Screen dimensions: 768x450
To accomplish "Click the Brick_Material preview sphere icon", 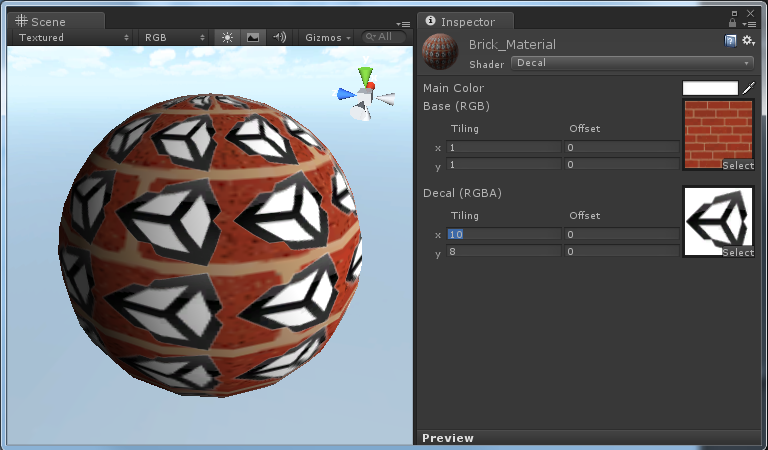I will [440, 51].
